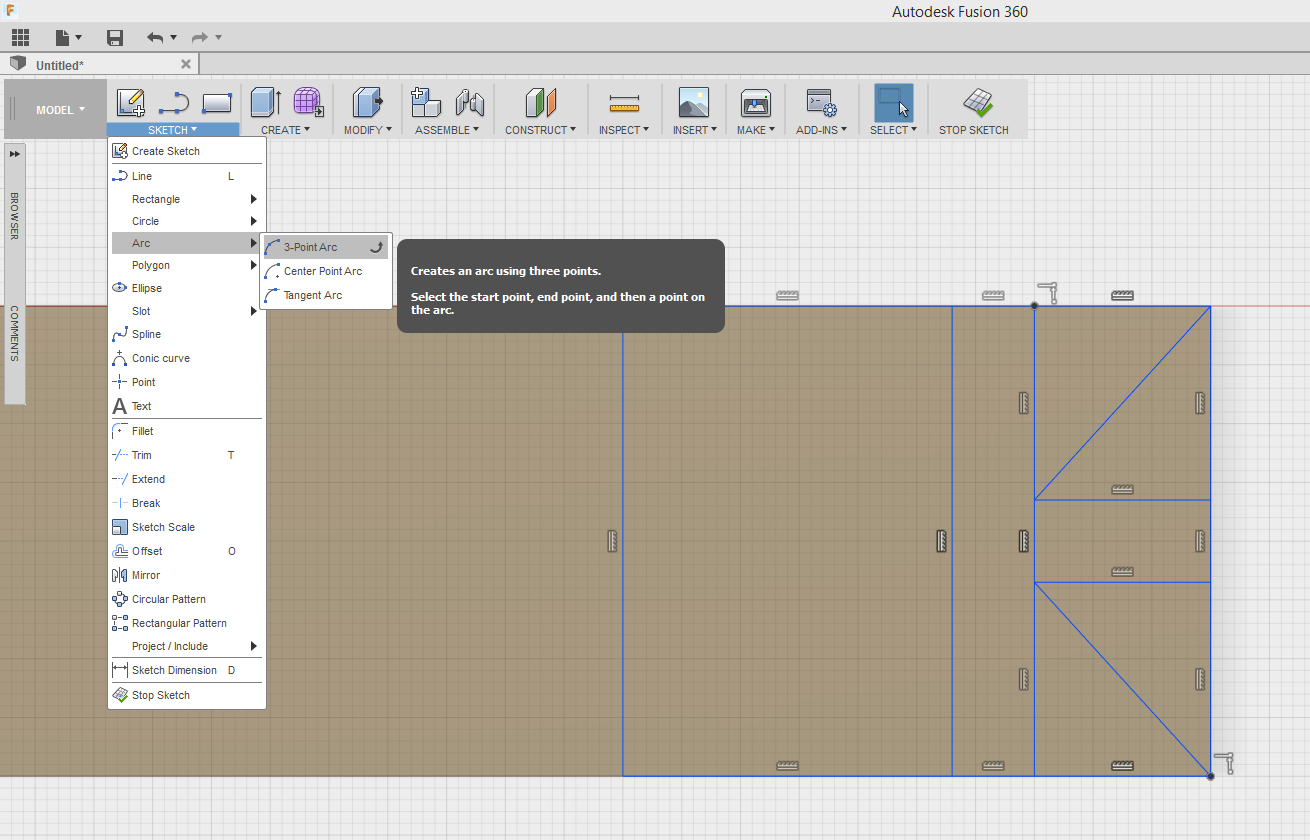Viewport: 1310px width, 840px height.
Task: Click the Measure icon in INSPECT
Action: click(x=624, y=102)
